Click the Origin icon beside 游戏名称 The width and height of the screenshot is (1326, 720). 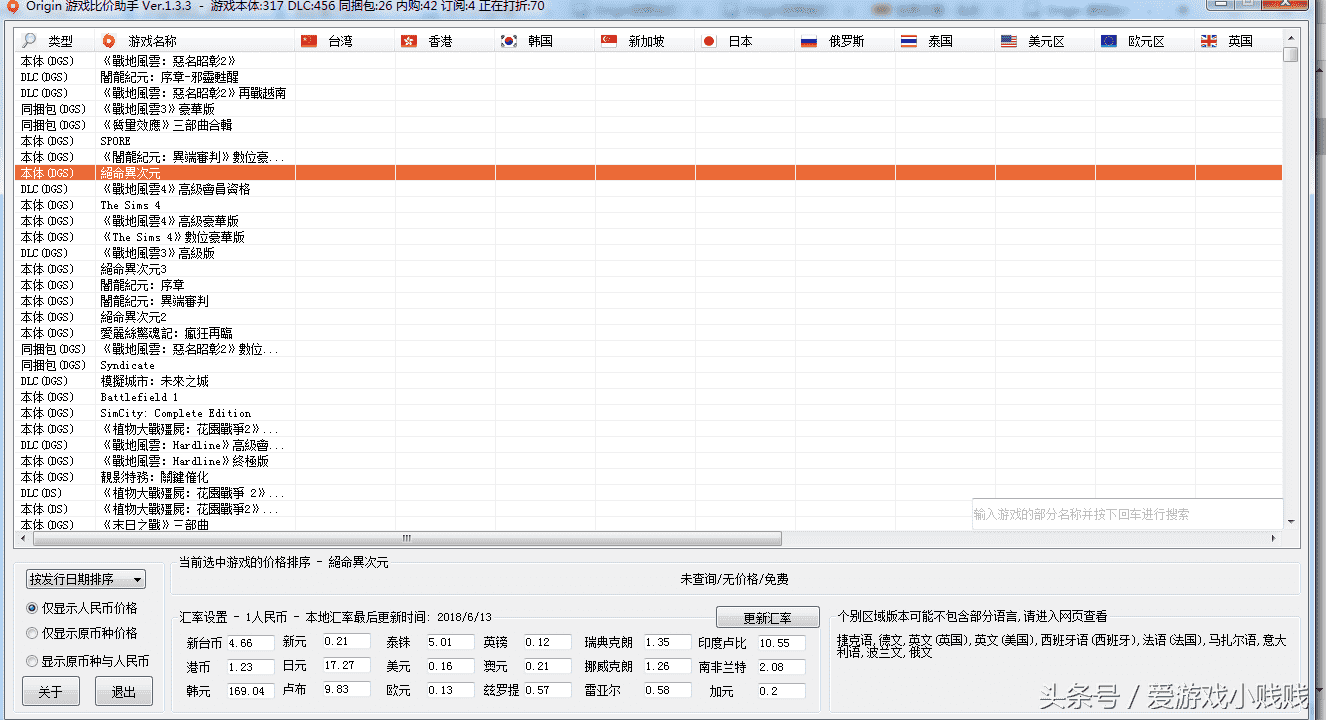coord(109,41)
